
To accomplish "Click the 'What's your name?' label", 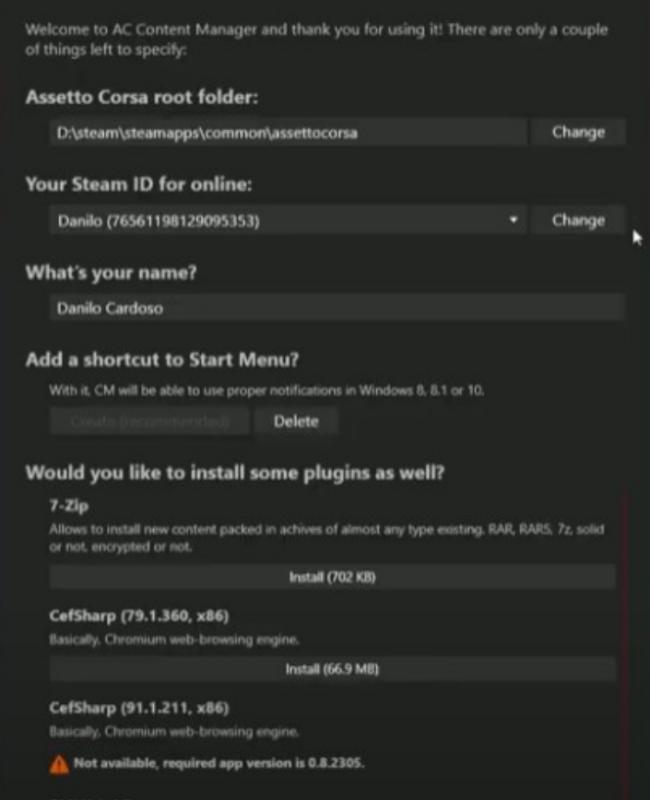I will (x=110, y=272).
